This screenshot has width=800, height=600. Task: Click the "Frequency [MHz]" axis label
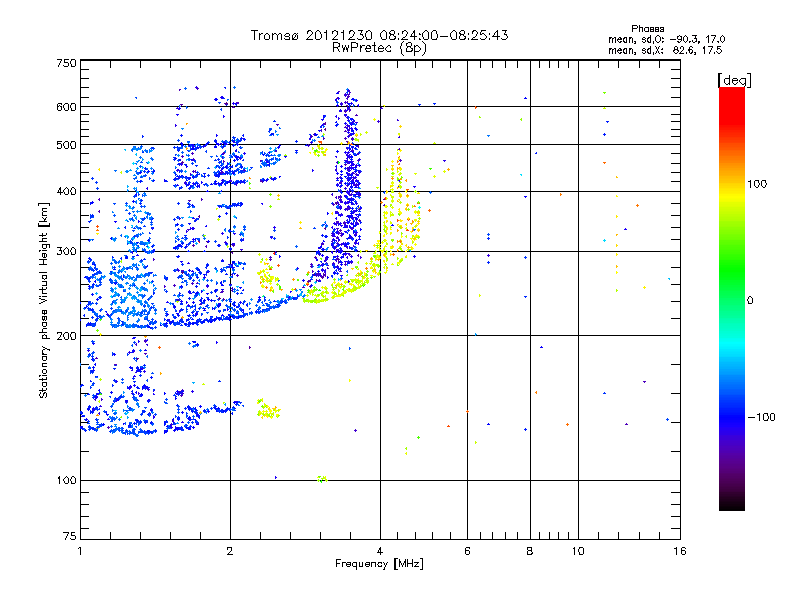click(x=379, y=564)
